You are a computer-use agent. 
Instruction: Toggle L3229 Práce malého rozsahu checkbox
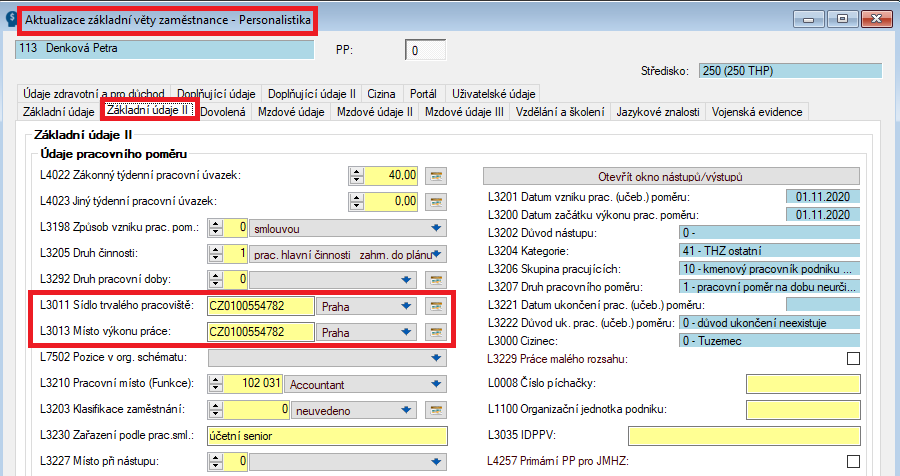point(853,359)
